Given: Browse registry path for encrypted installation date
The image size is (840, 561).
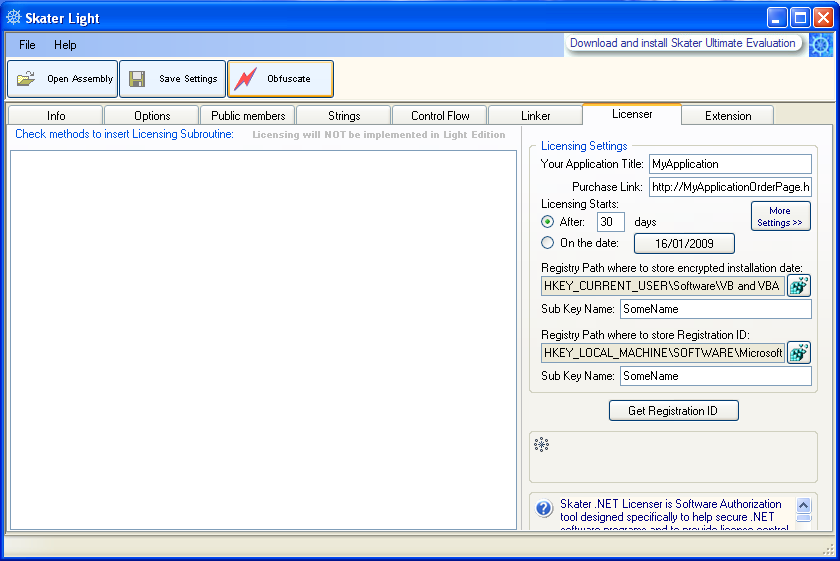Looking at the screenshot, I should (x=799, y=286).
